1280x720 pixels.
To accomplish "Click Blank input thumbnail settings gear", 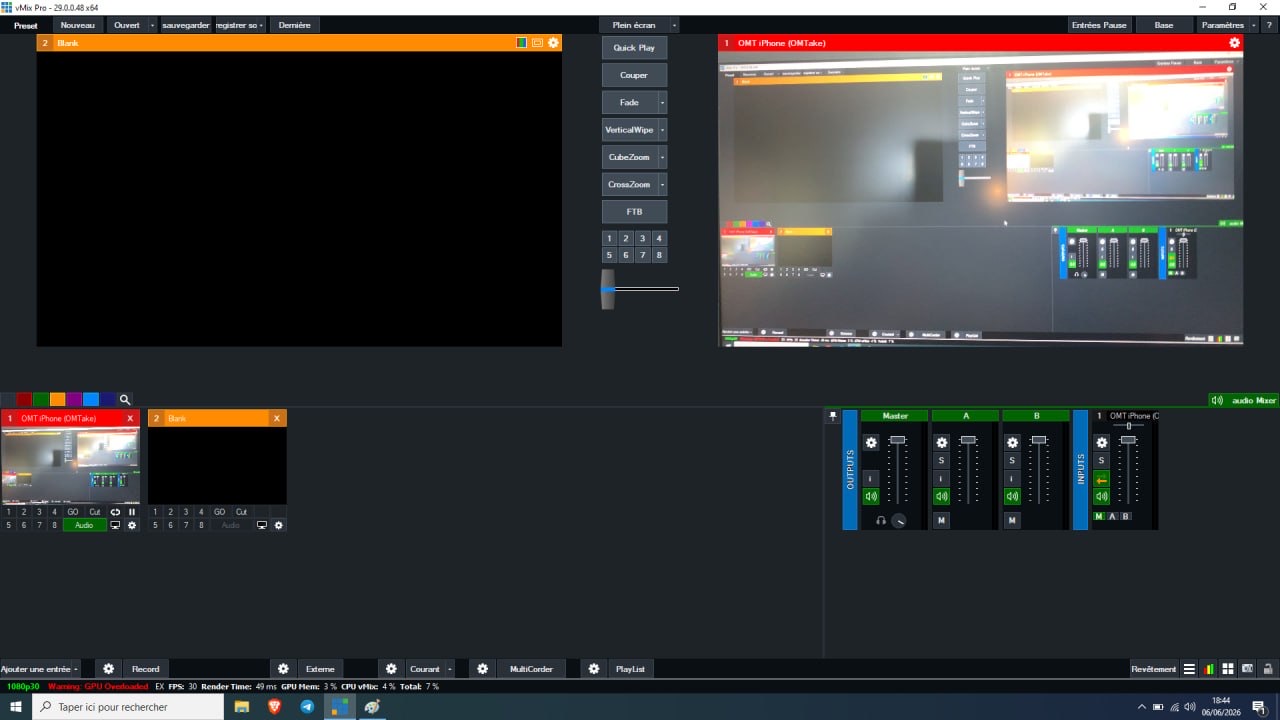I will 279,525.
